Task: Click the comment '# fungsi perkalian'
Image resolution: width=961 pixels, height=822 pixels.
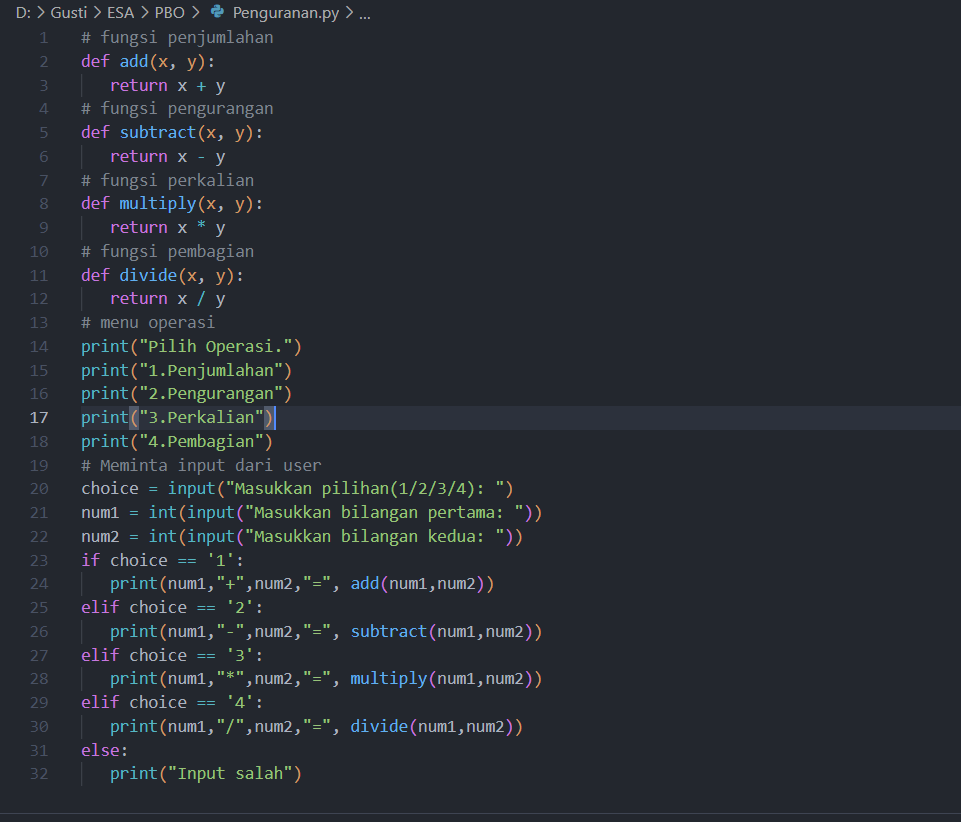Action: pyautogui.click(x=167, y=181)
